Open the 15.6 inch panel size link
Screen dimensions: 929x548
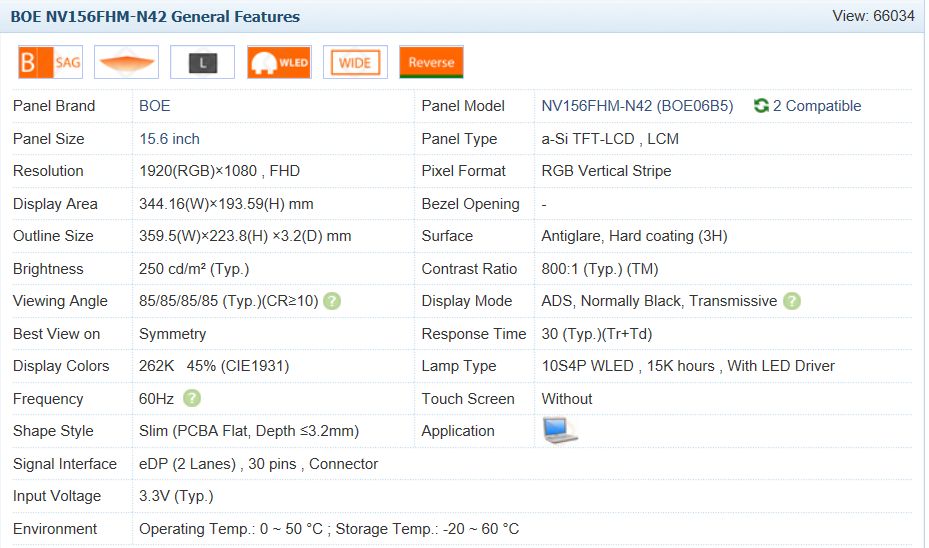pyautogui.click(x=169, y=139)
